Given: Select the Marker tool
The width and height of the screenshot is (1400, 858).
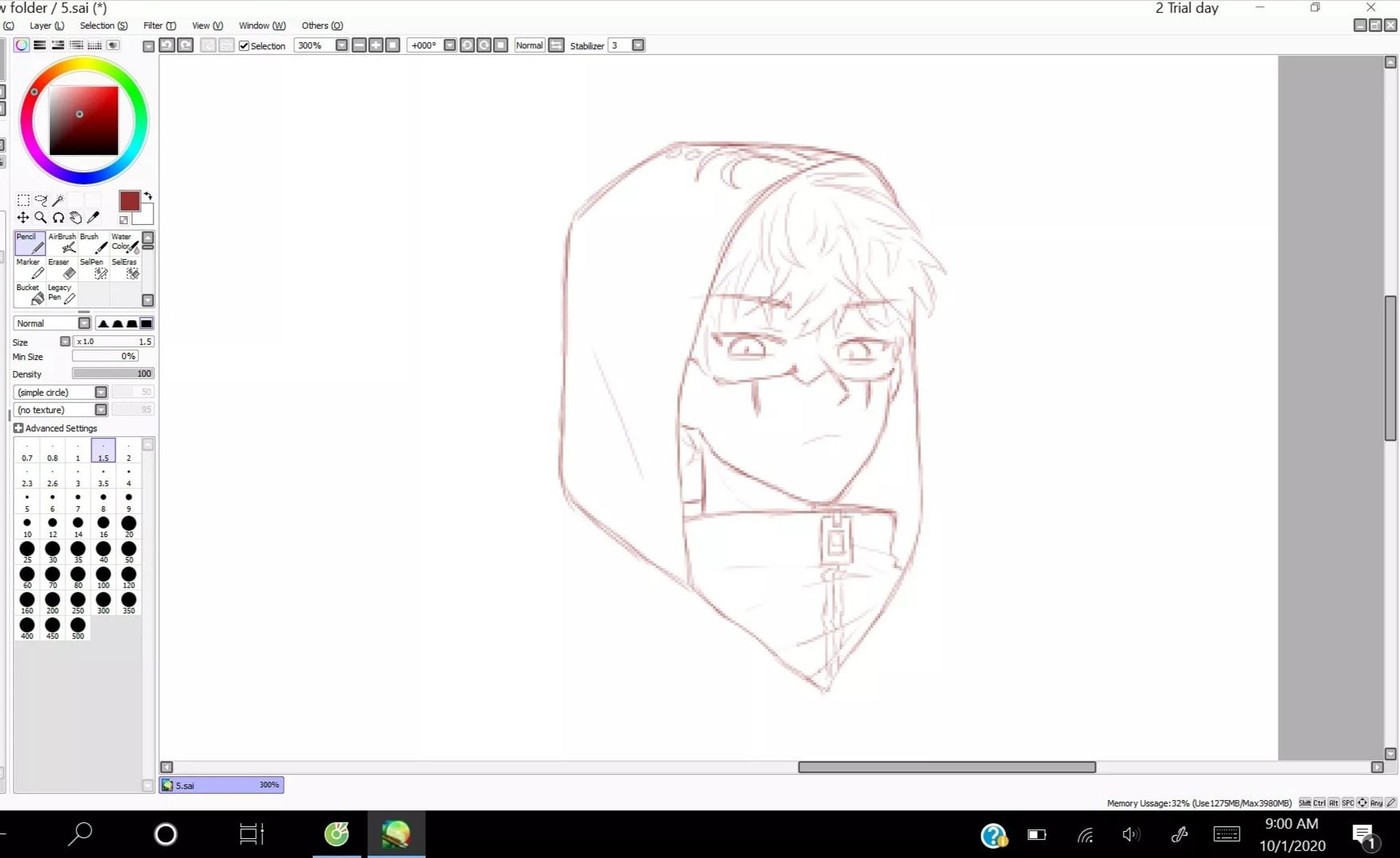Looking at the screenshot, I should (30, 269).
